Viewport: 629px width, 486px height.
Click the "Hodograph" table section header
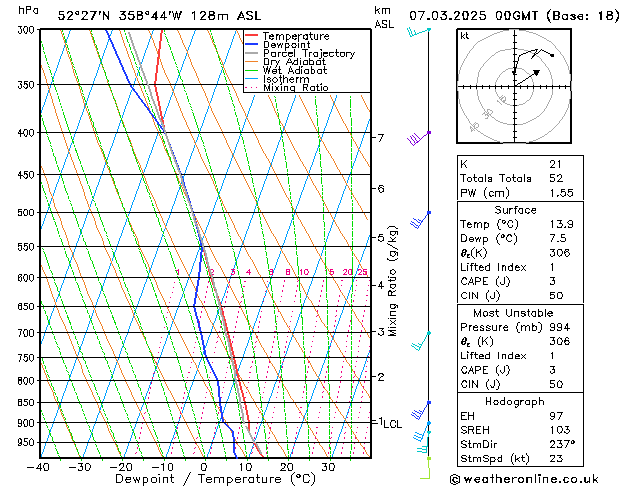515,401
